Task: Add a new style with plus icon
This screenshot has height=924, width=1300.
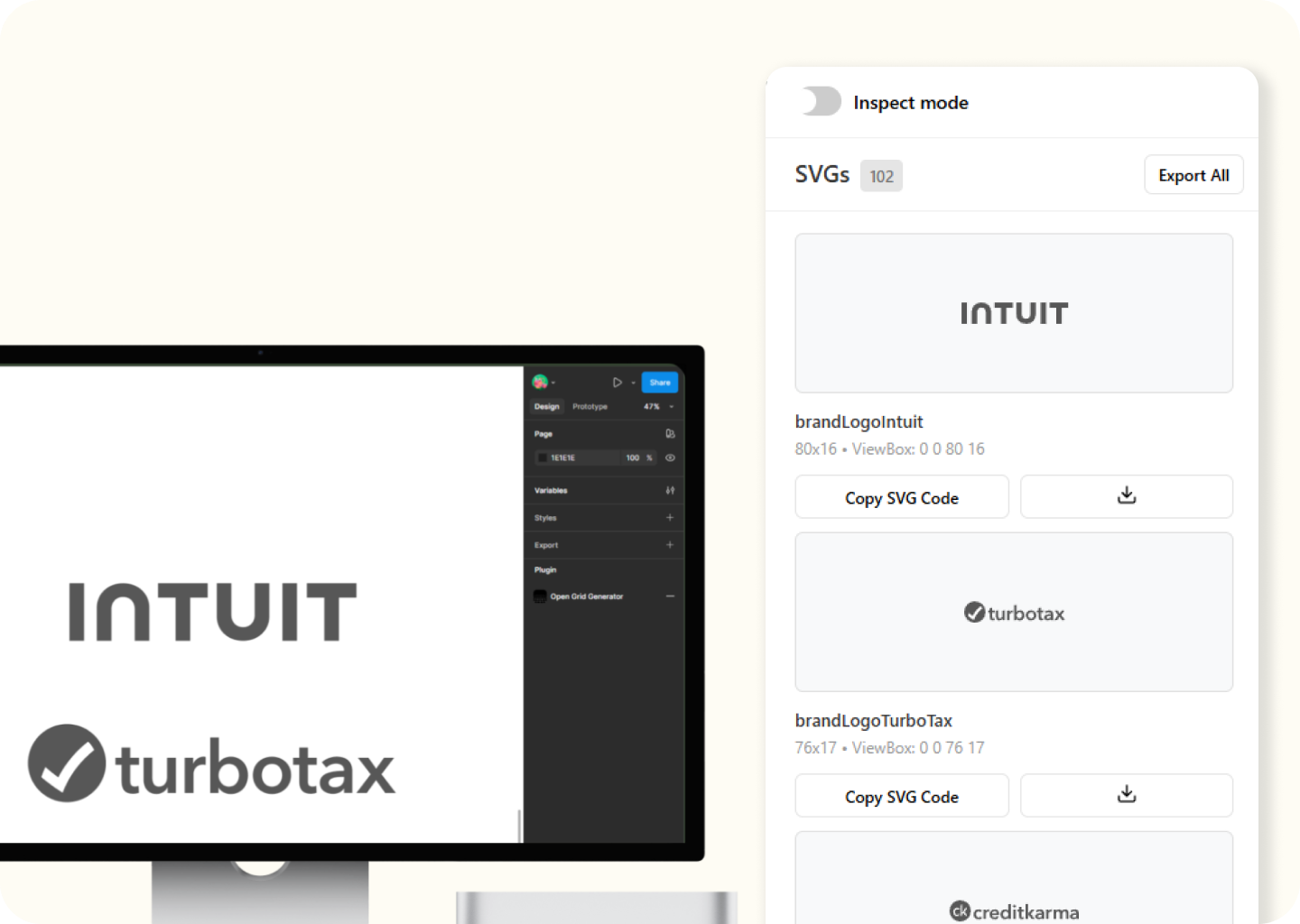Action: (x=670, y=518)
